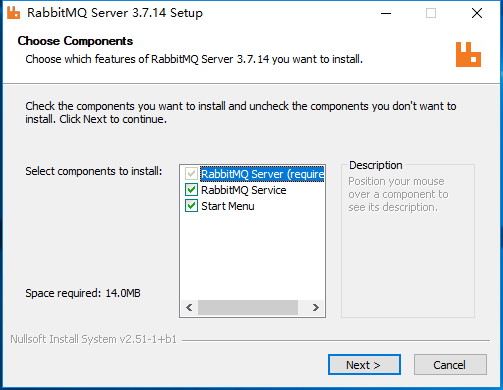Click Next > to continue the installation
Screen dimensions: 503x390
point(364,365)
